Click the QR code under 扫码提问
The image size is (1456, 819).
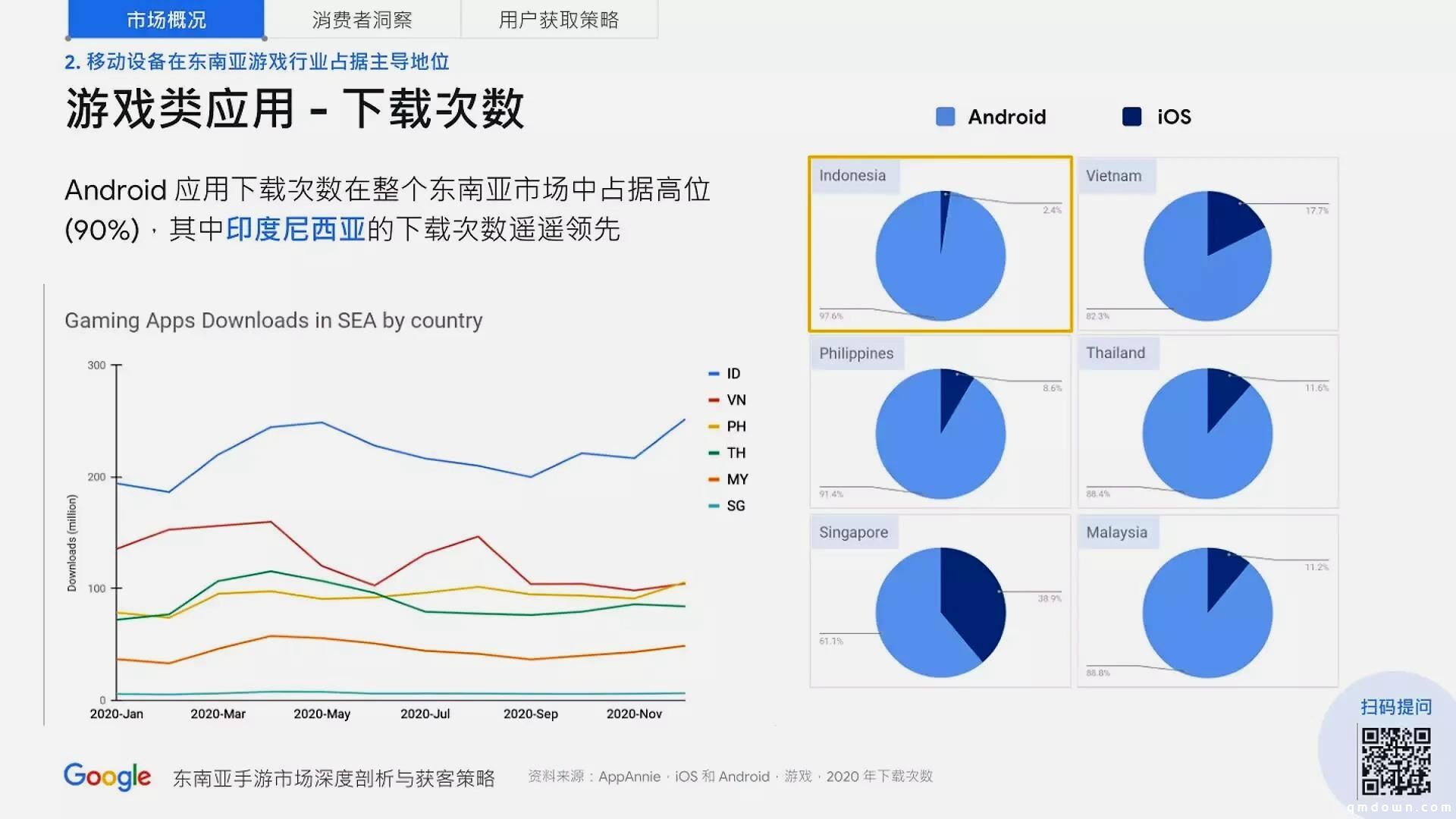(x=1396, y=761)
